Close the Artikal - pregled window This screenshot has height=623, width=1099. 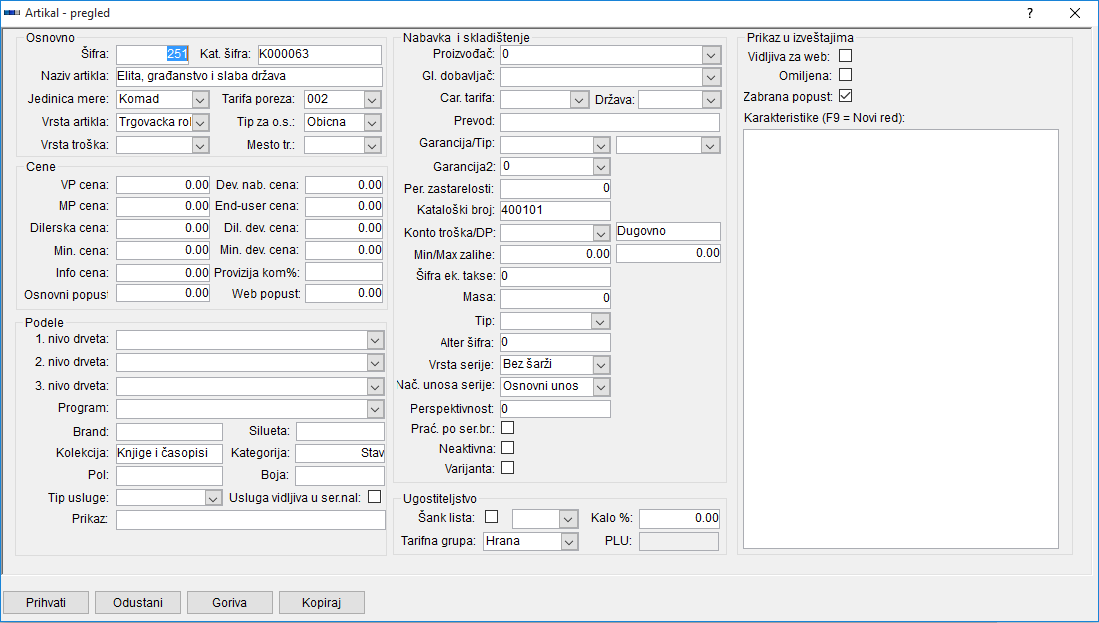click(x=1075, y=13)
